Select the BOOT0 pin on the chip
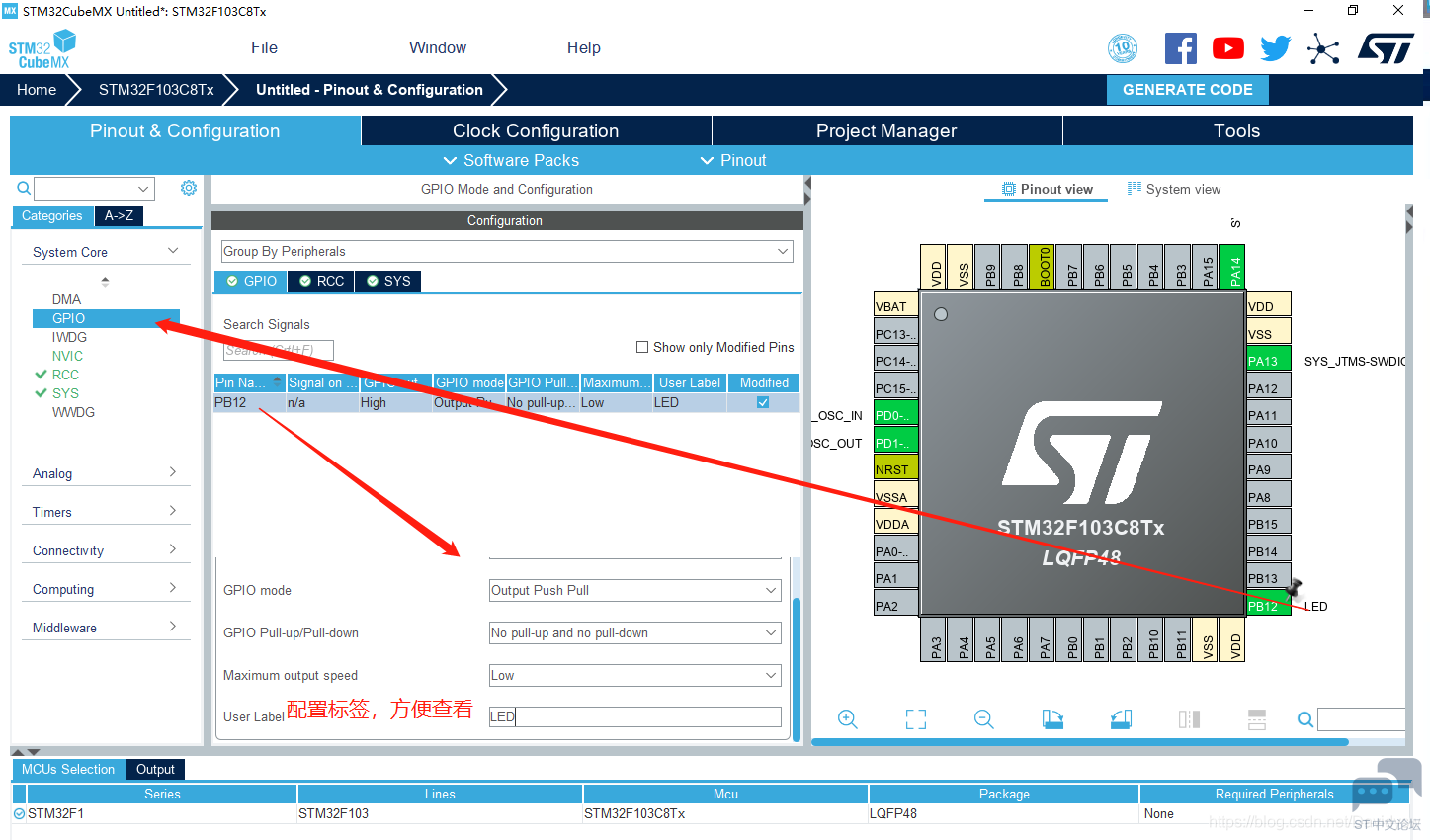The width and height of the screenshot is (1430, 840). (x=1042, y=267)
